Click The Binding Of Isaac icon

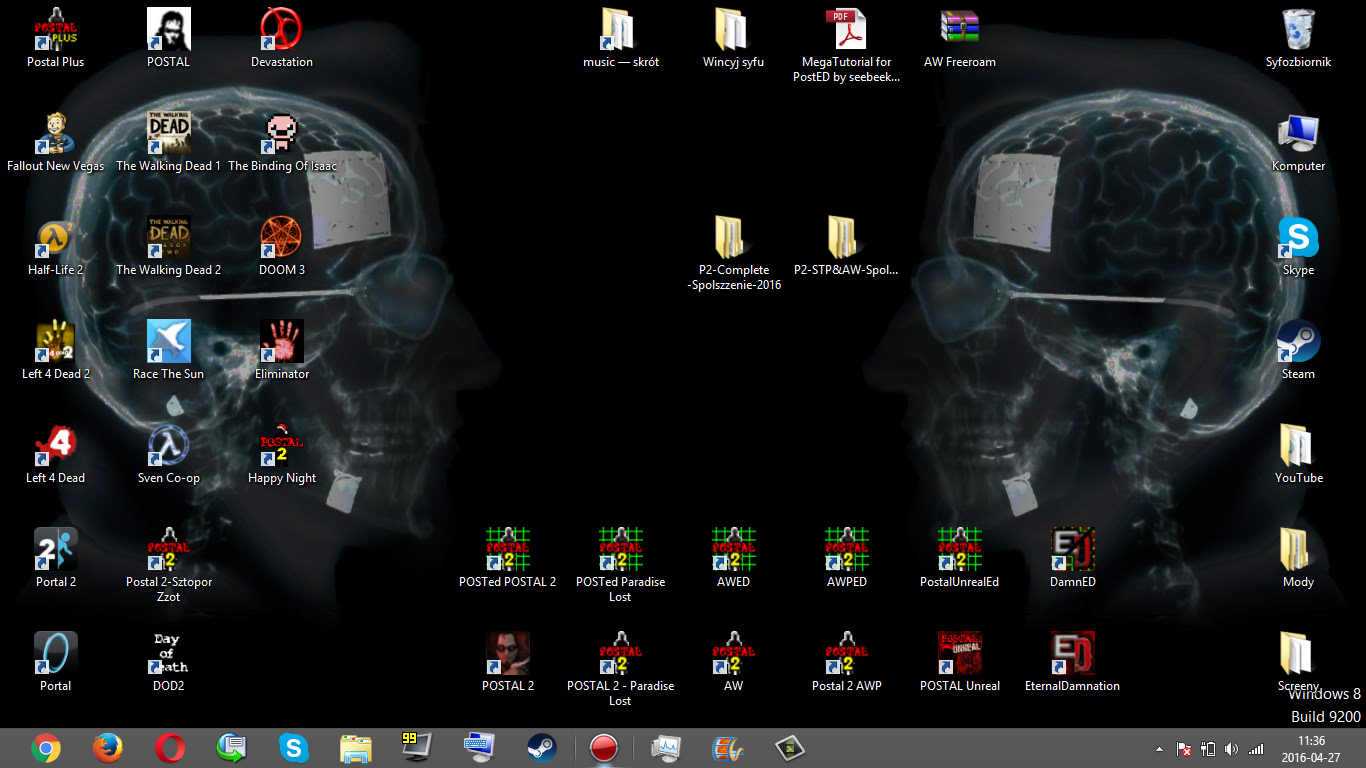coord(282,142)
